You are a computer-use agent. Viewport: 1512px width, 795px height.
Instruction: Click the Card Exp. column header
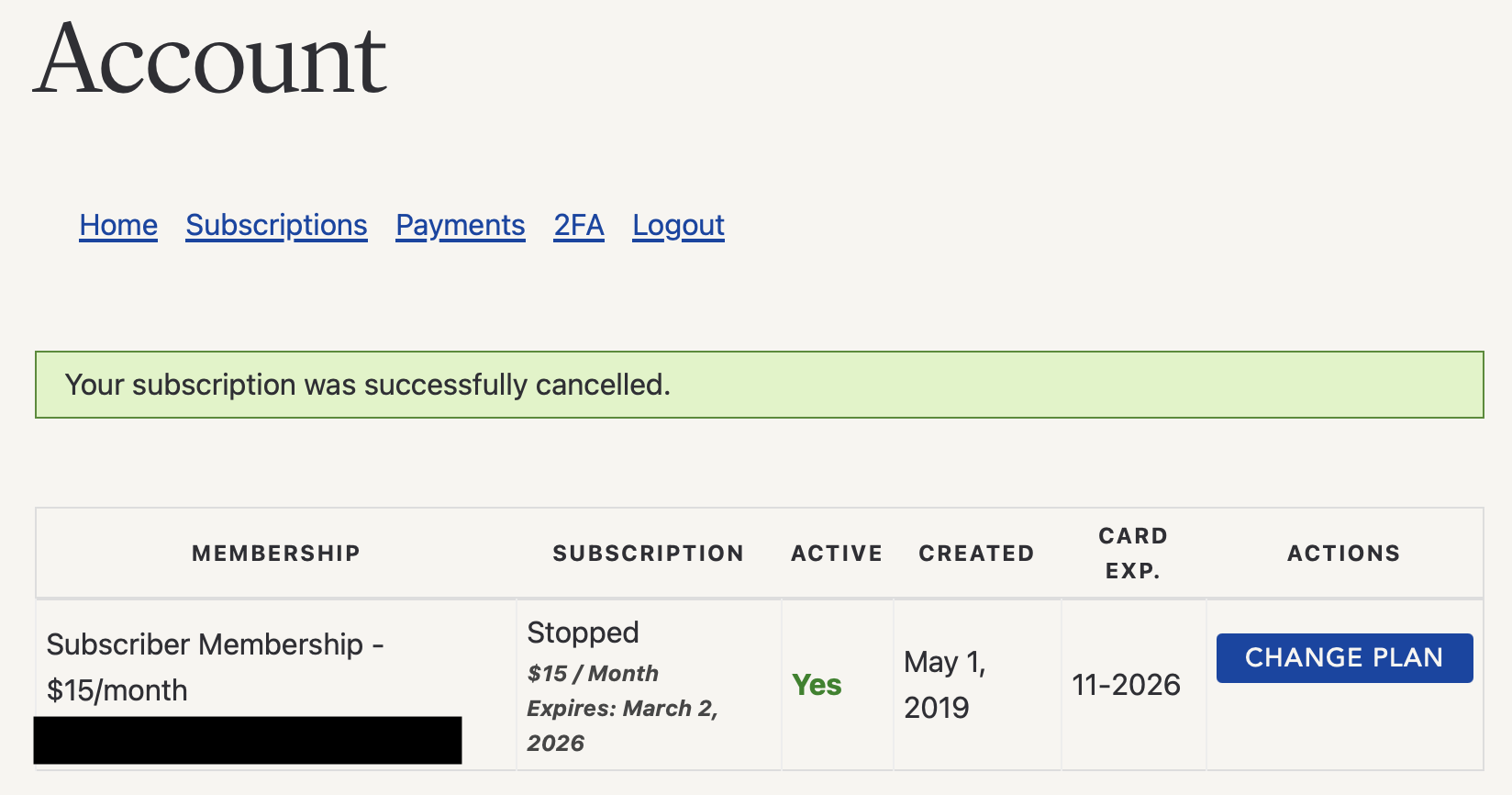tap(1133, 553)
